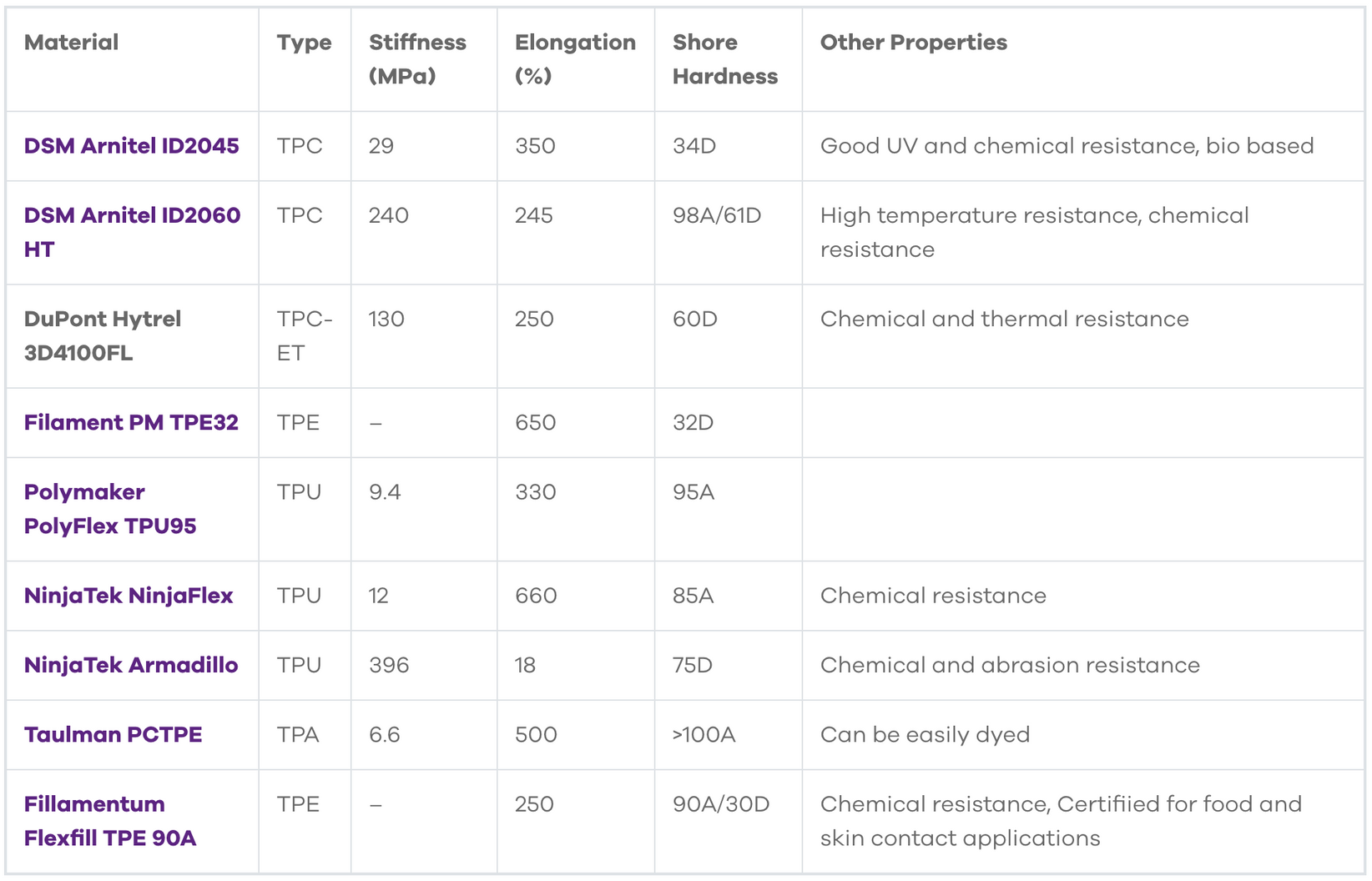The image size is (1372, 881).
Task: Select the Shore Hardness column header
Action: [x=724, y=59]
